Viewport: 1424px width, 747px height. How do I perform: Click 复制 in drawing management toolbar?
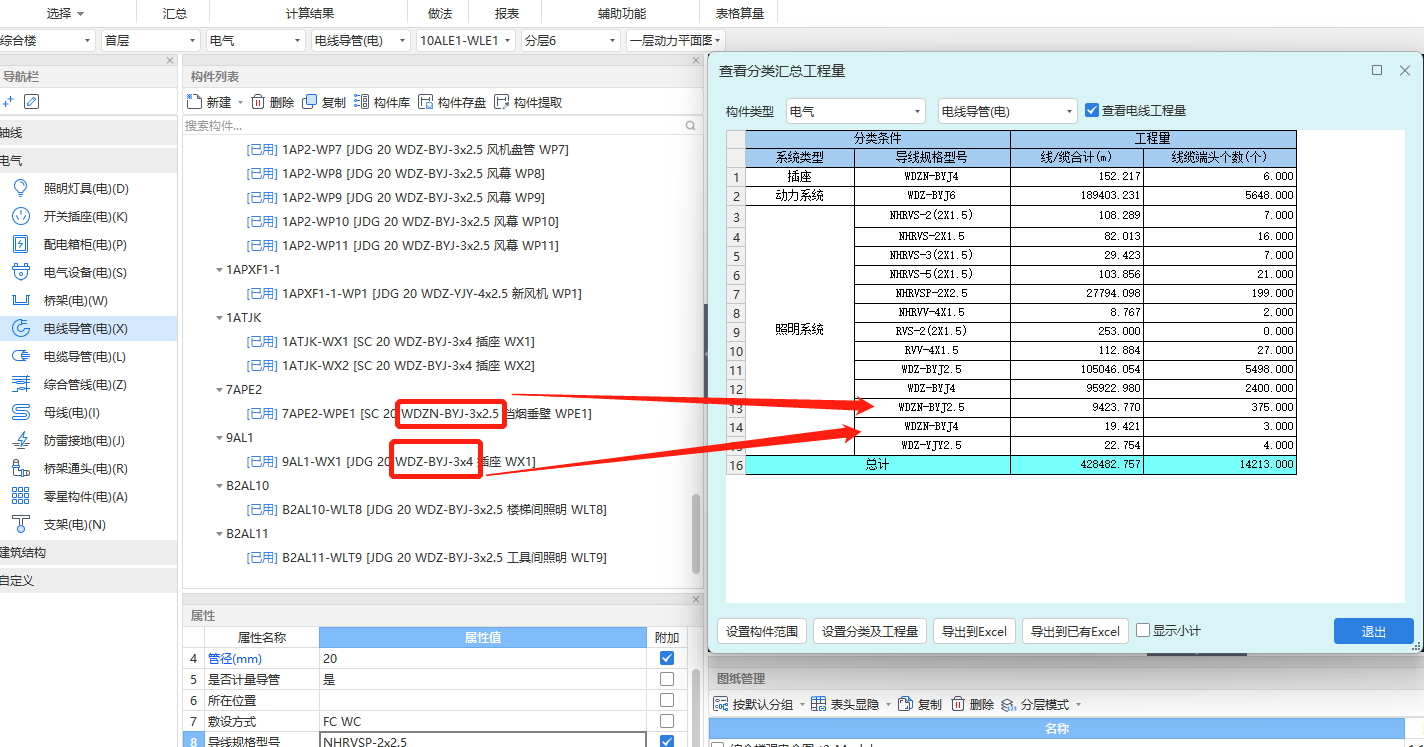(x=920, y=704)
